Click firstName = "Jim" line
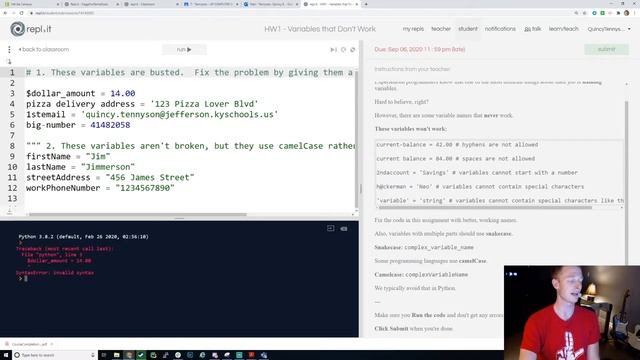Image resolution: width=640 pixels, height=360 pixels. pyautogui.click(x=68, y=157)
